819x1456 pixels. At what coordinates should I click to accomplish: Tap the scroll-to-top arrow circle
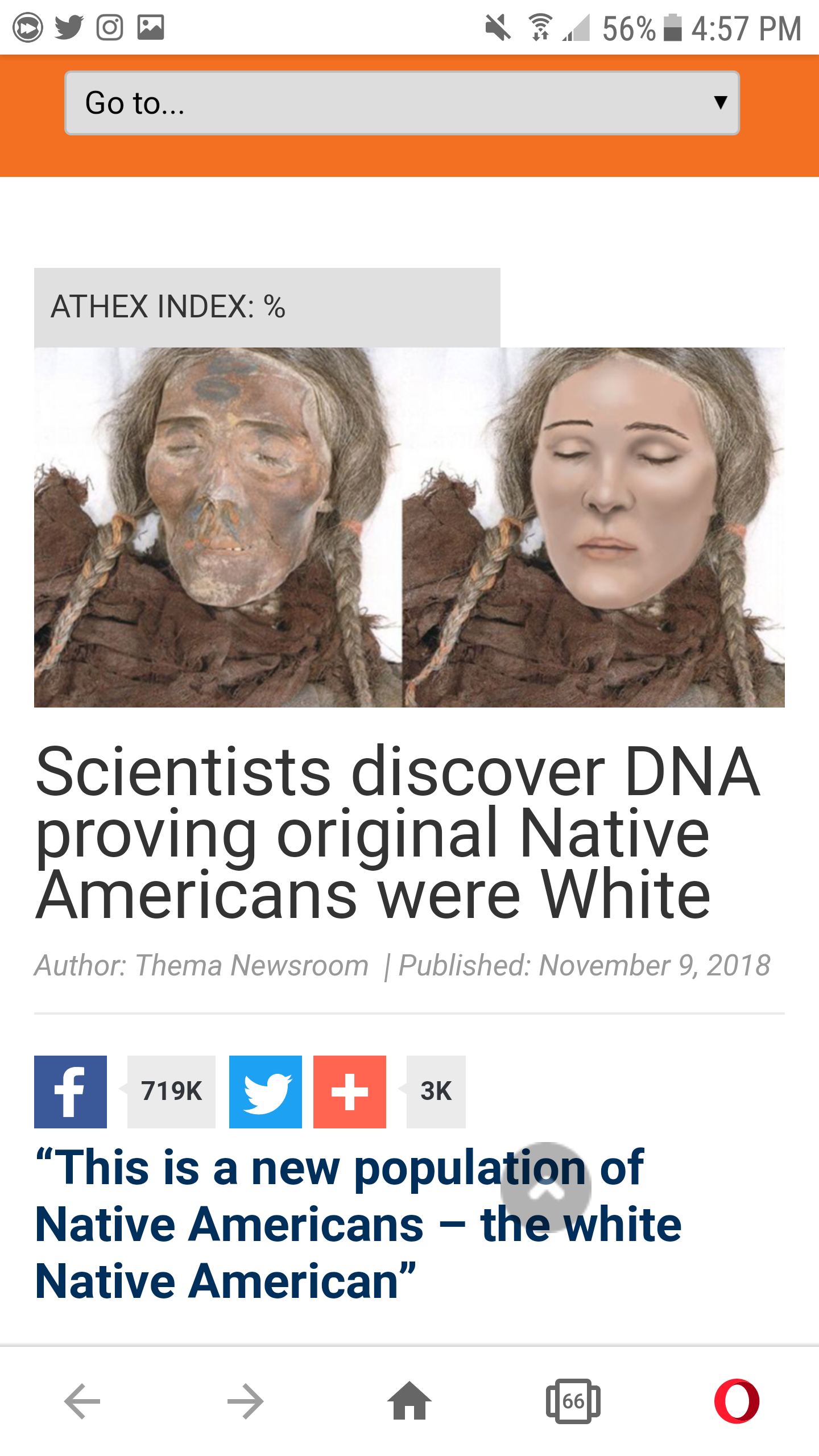coord(546,1188)
